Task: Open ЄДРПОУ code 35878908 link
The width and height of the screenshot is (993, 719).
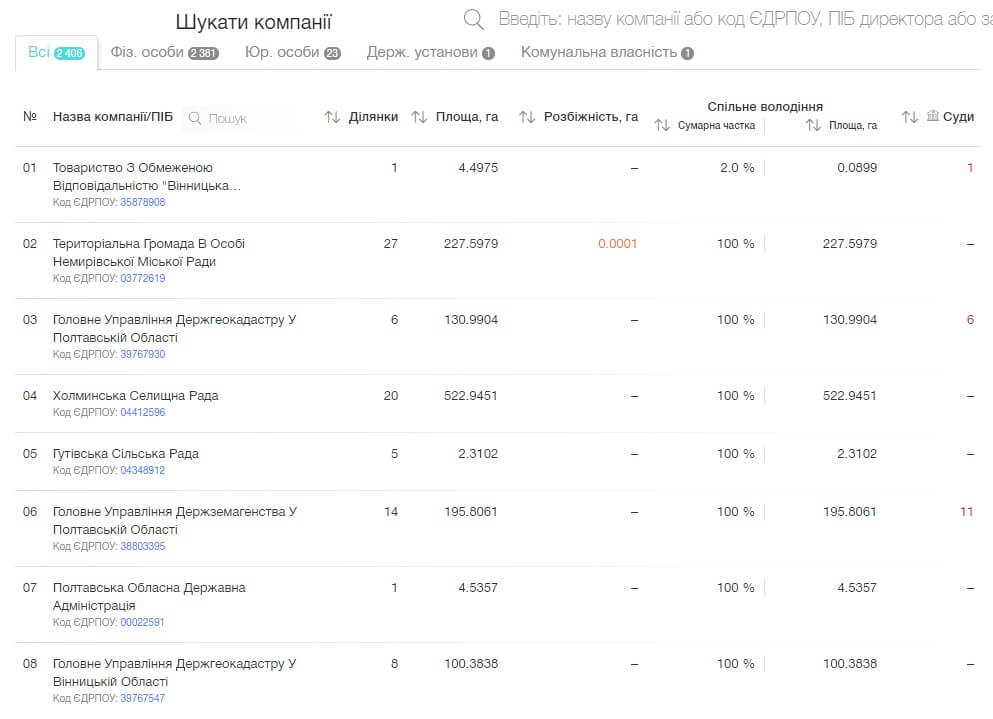Action: [x=142, y=202]
